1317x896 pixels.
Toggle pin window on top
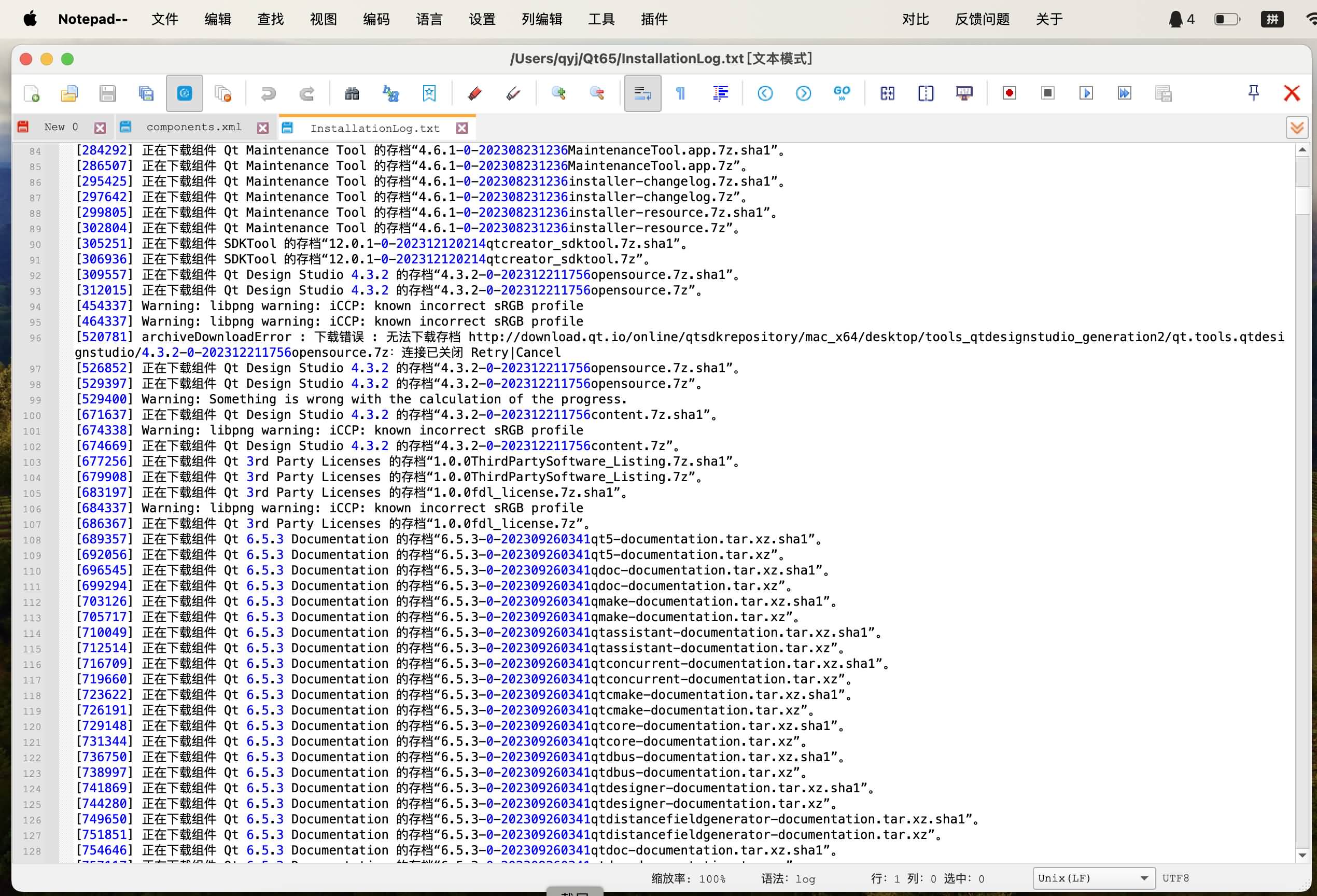pyautogui.click(x=1254, y=92)
